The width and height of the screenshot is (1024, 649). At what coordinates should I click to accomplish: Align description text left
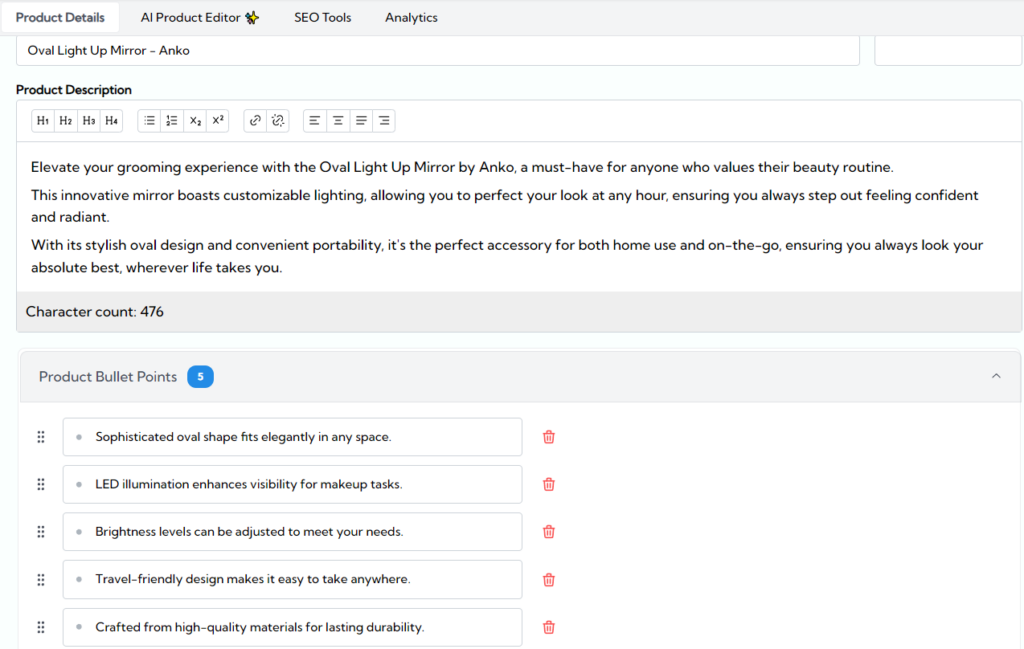coord(315,121)
